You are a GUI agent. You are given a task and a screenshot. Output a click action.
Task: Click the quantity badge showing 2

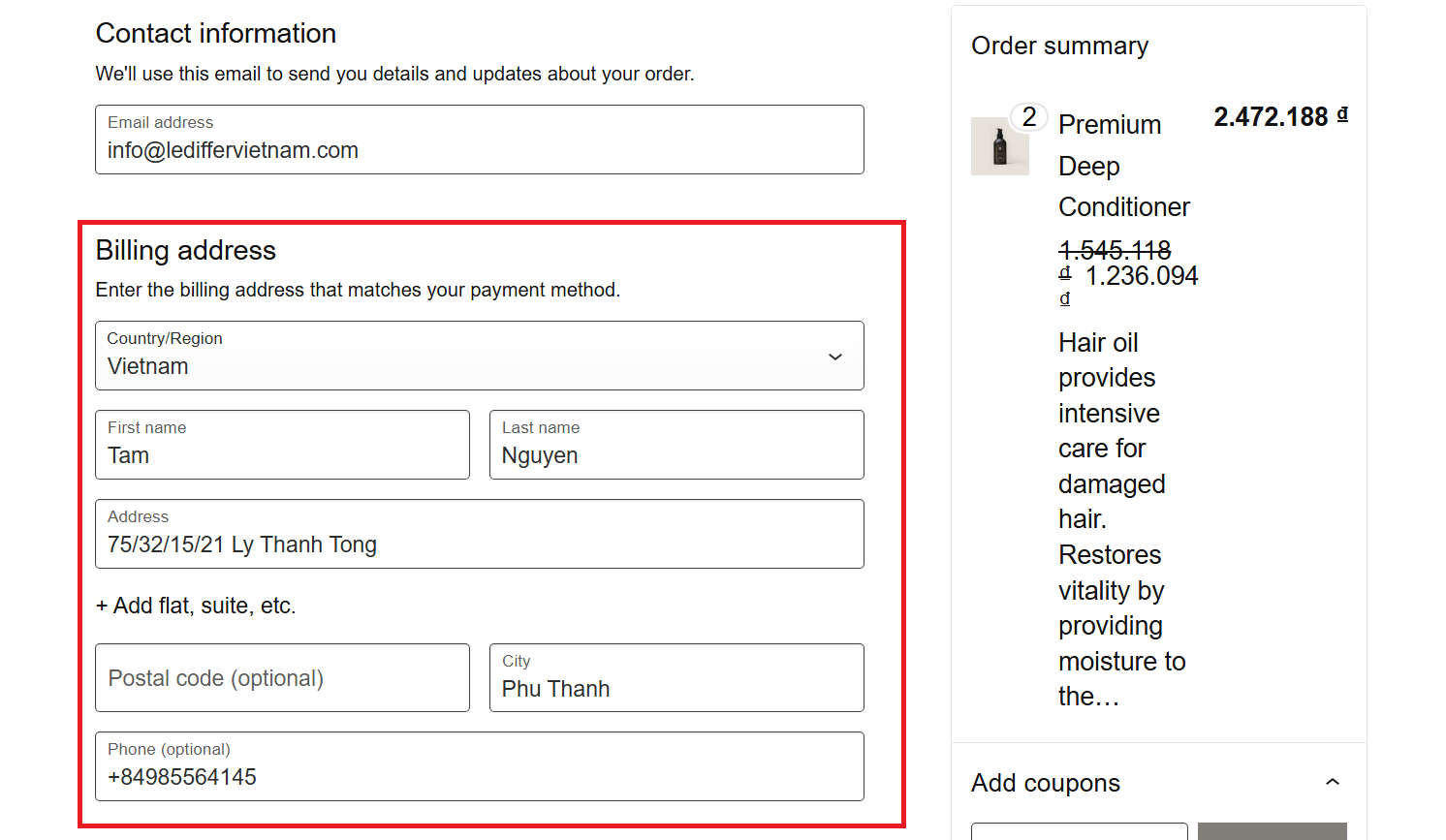click(1028, 117)
